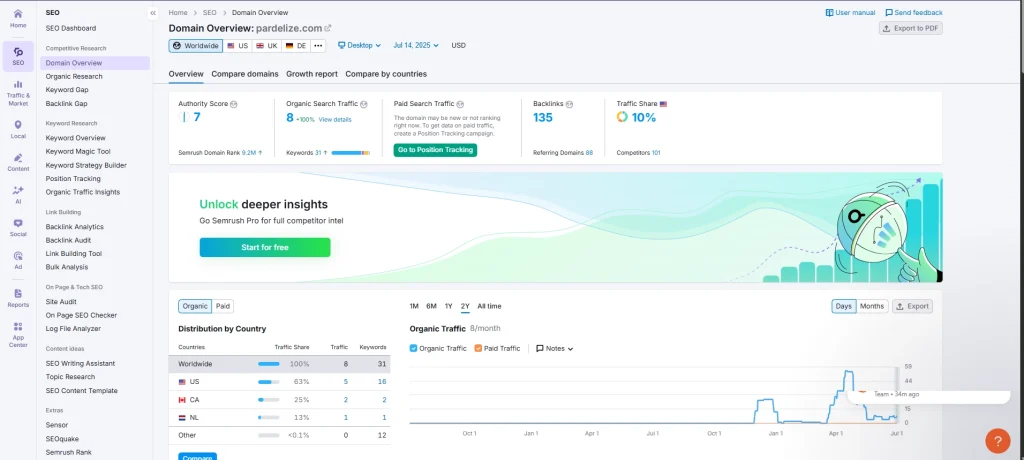1024x460 pixels.
Task: Open Backlink Analytics in sidebar
Action: [x=74, y=227]
